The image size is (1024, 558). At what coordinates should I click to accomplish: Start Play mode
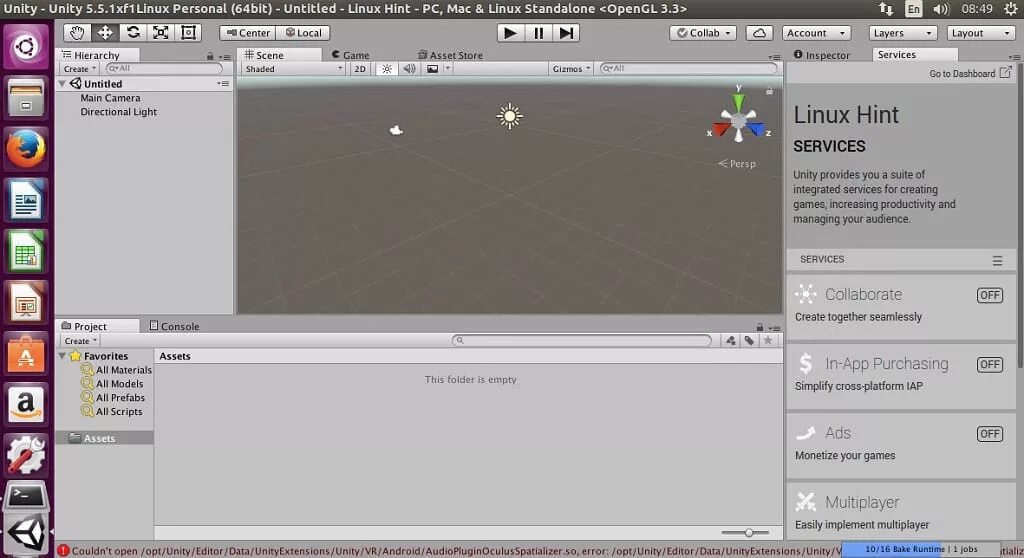510,33
